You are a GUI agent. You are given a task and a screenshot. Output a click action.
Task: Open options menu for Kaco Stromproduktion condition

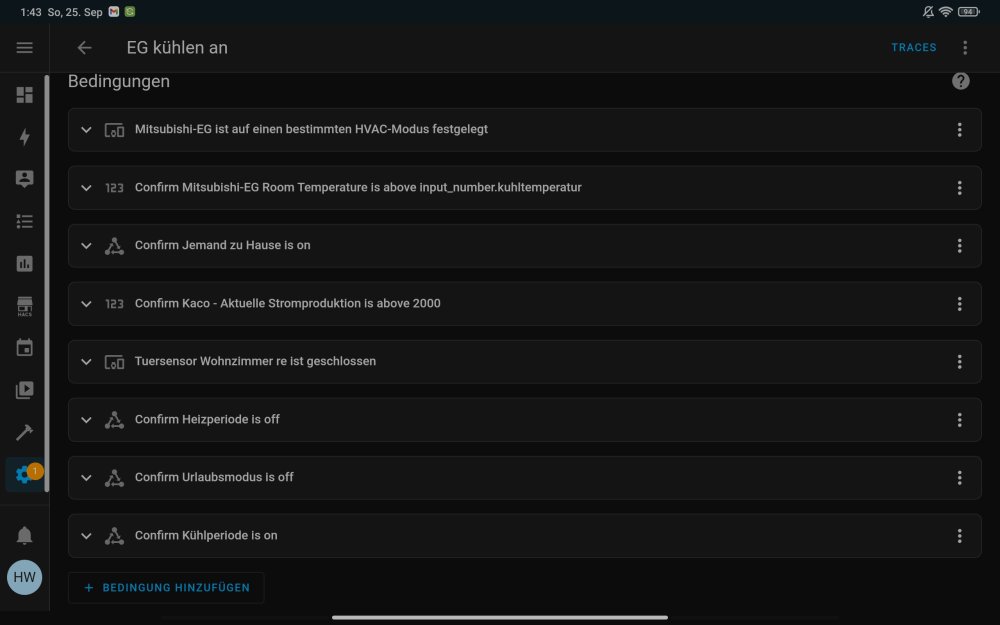pyautogui.click(x=959, y=304)
